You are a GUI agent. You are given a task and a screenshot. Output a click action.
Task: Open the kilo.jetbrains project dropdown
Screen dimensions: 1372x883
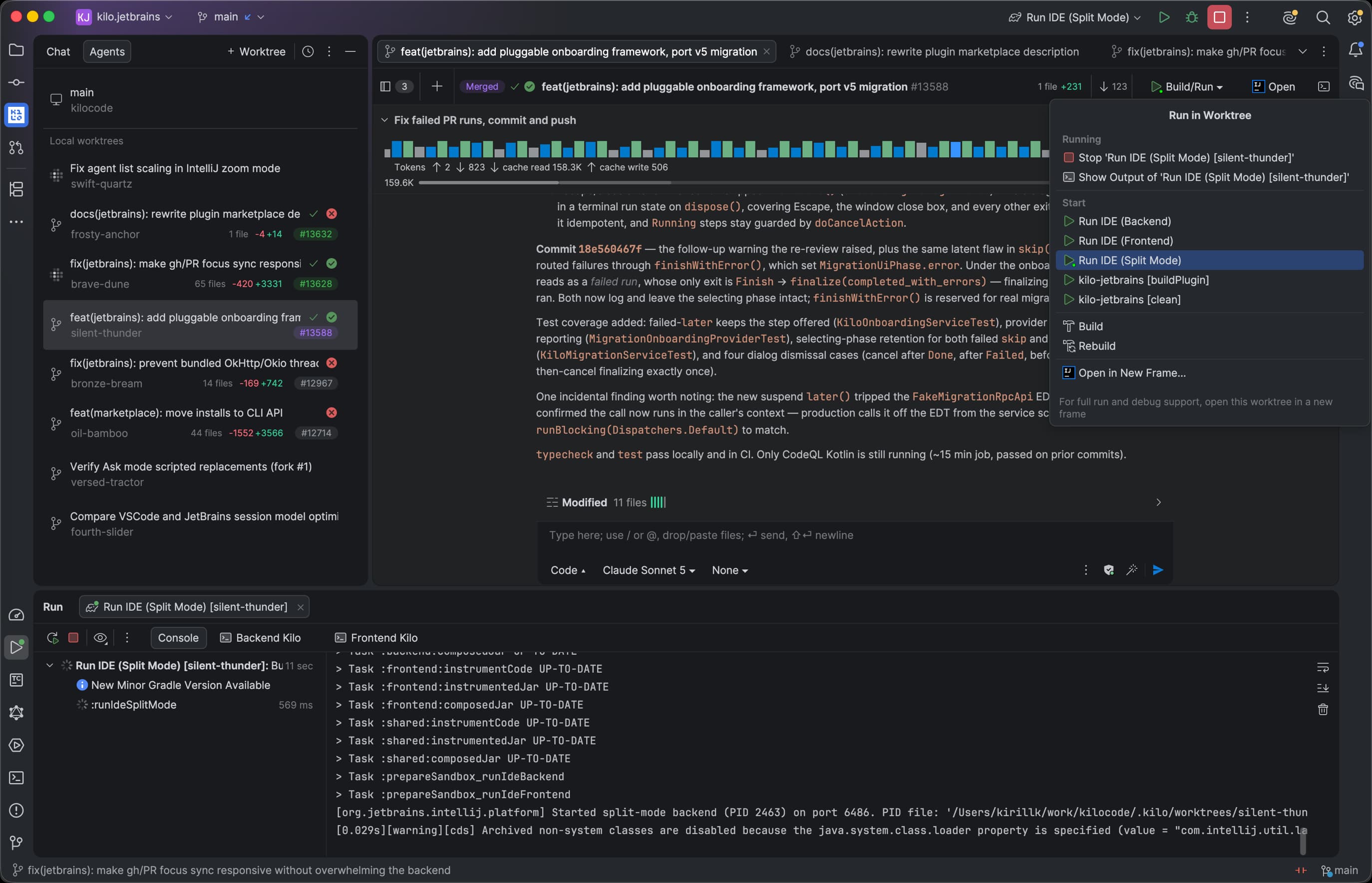click(x=124, y=16)
